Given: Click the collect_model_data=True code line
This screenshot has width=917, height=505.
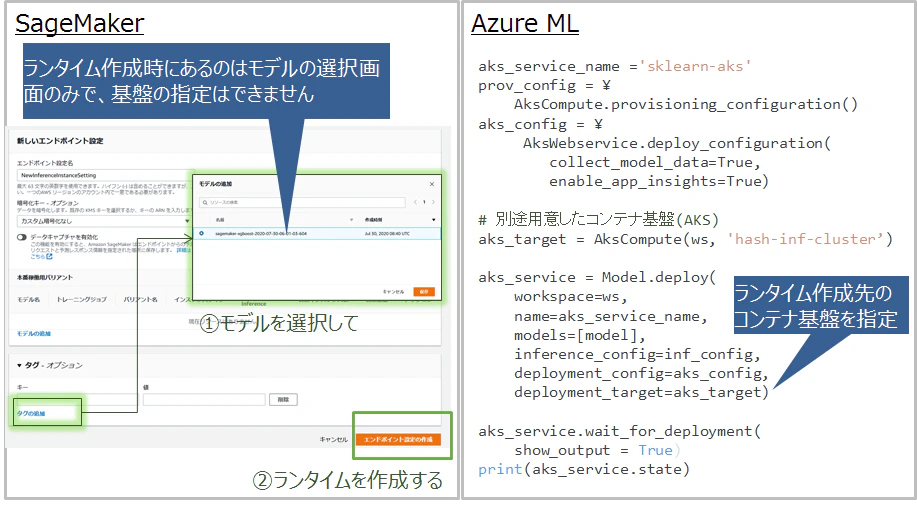Looking at the screenshot, I should (x=654, y=162).
